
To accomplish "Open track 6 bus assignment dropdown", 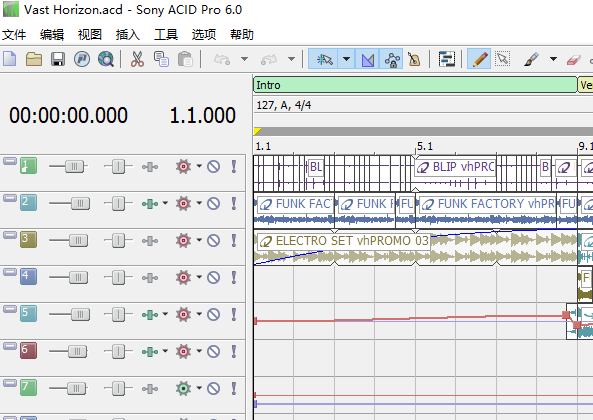I will [x=165, y=351].
